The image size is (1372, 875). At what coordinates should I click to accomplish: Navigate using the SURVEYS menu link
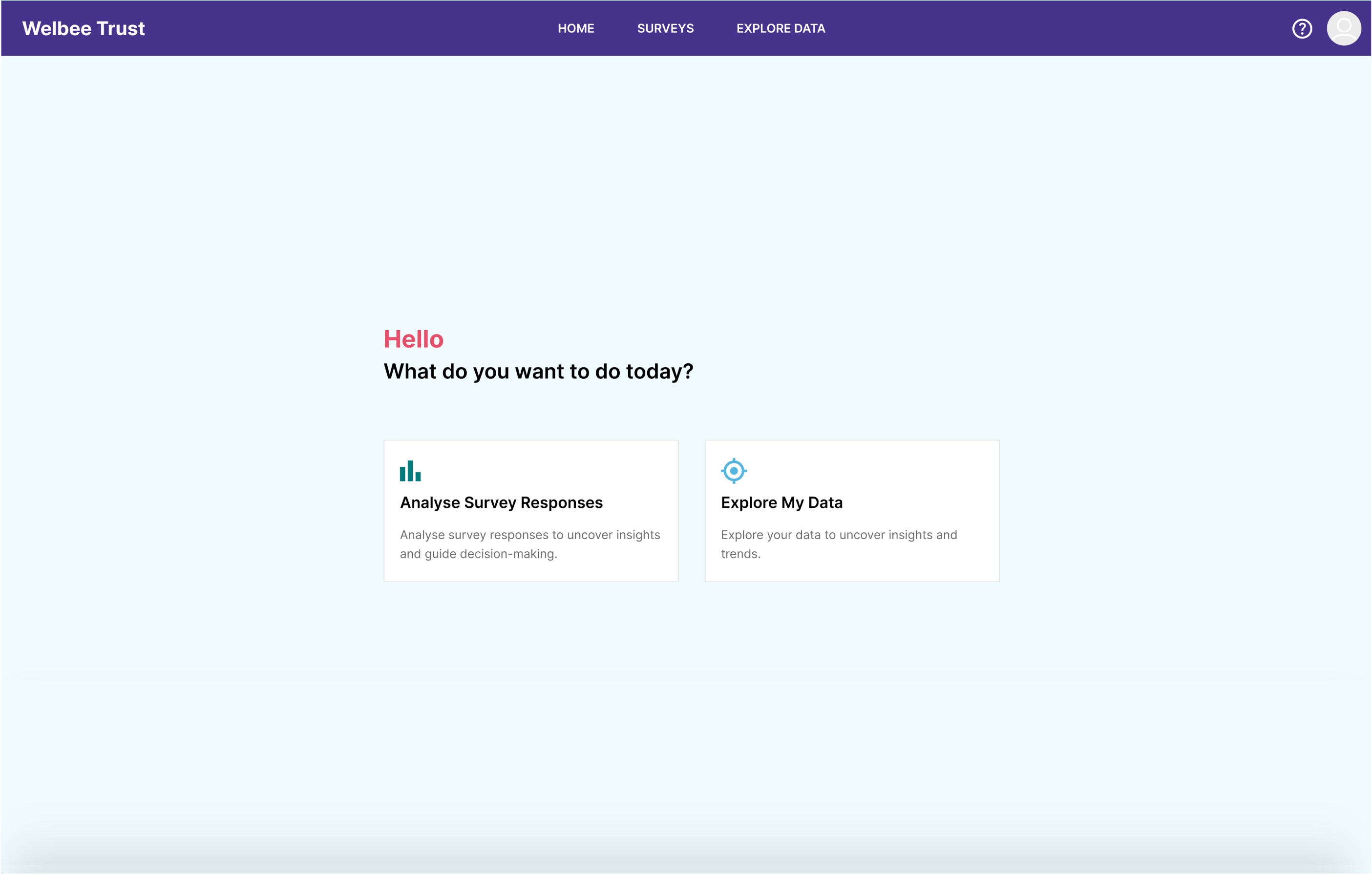[x=666, y=28]
